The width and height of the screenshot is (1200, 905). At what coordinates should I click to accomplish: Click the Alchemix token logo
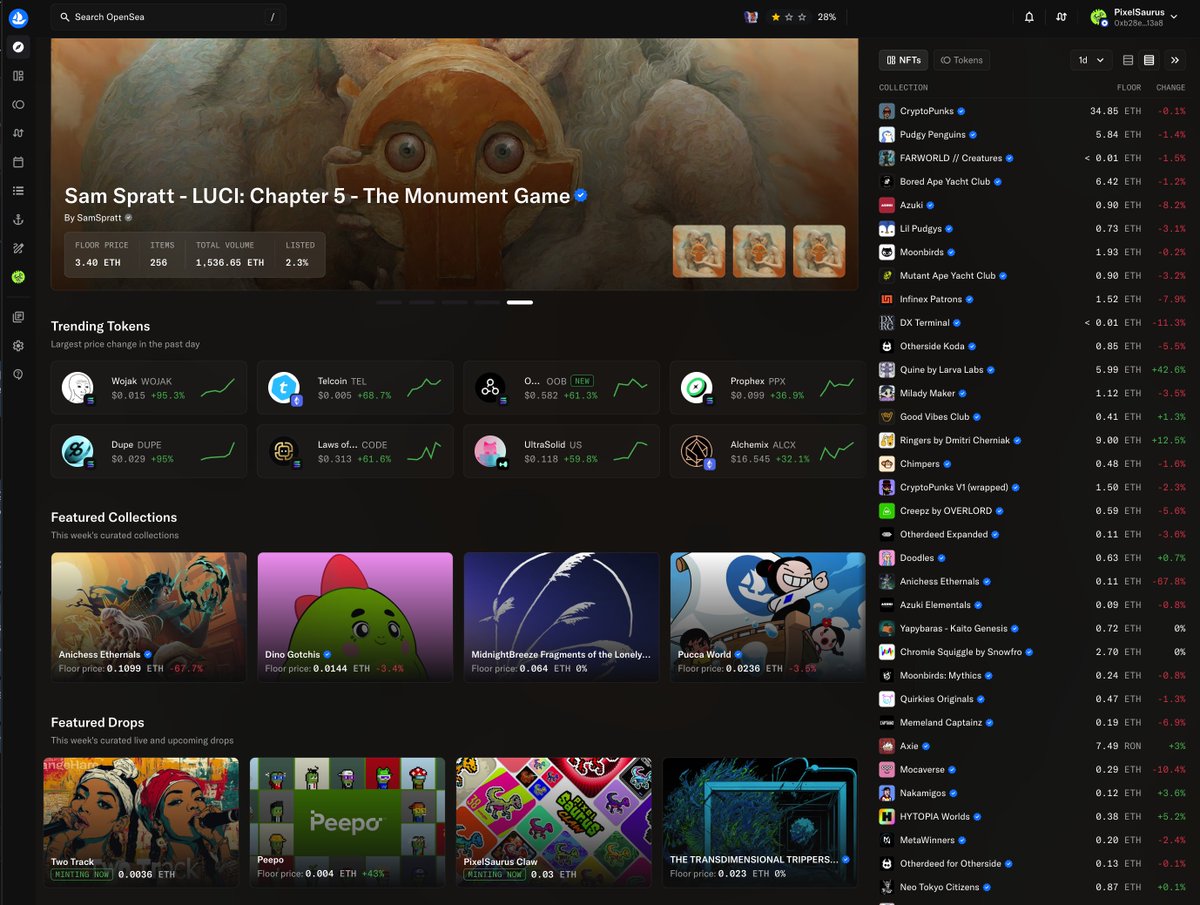pyautogui.click(x=696, y=452)
